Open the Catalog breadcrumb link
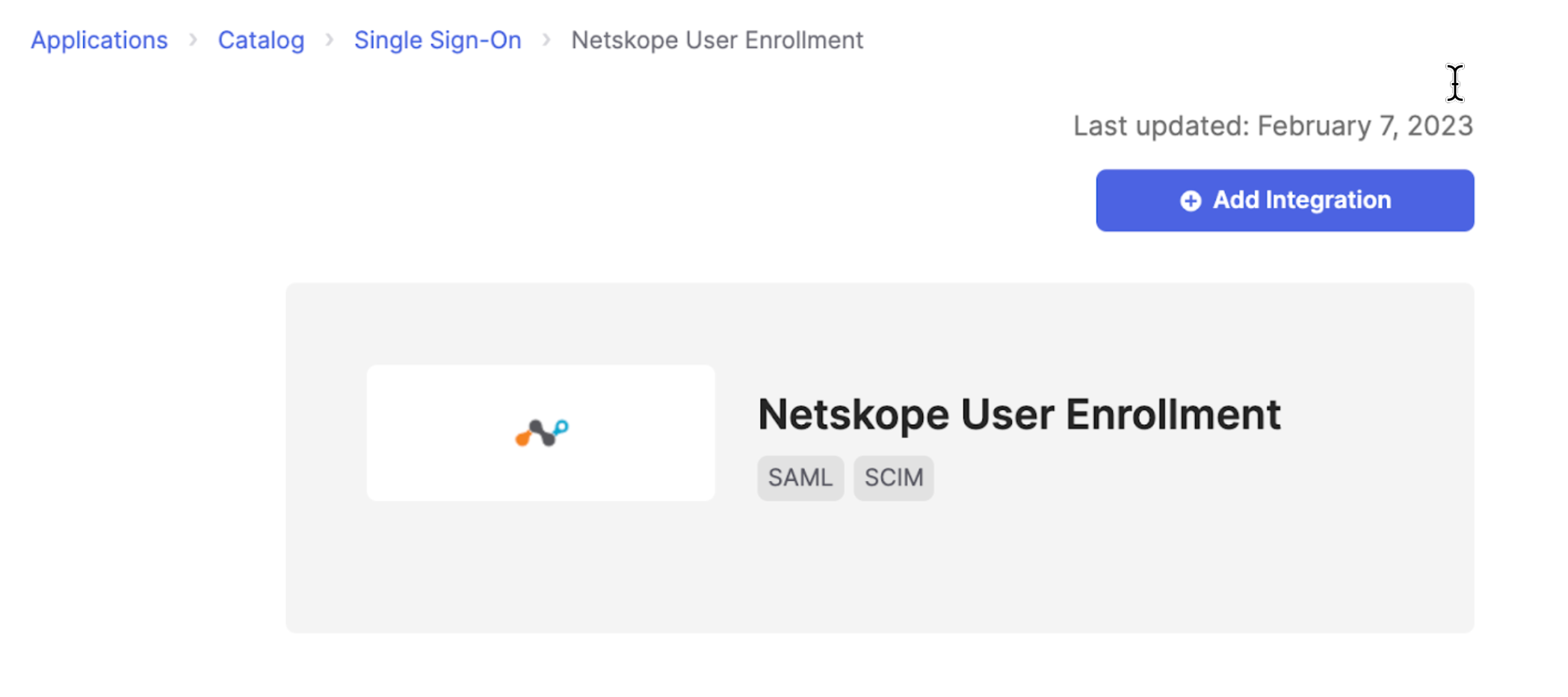 tap(261, 40)
